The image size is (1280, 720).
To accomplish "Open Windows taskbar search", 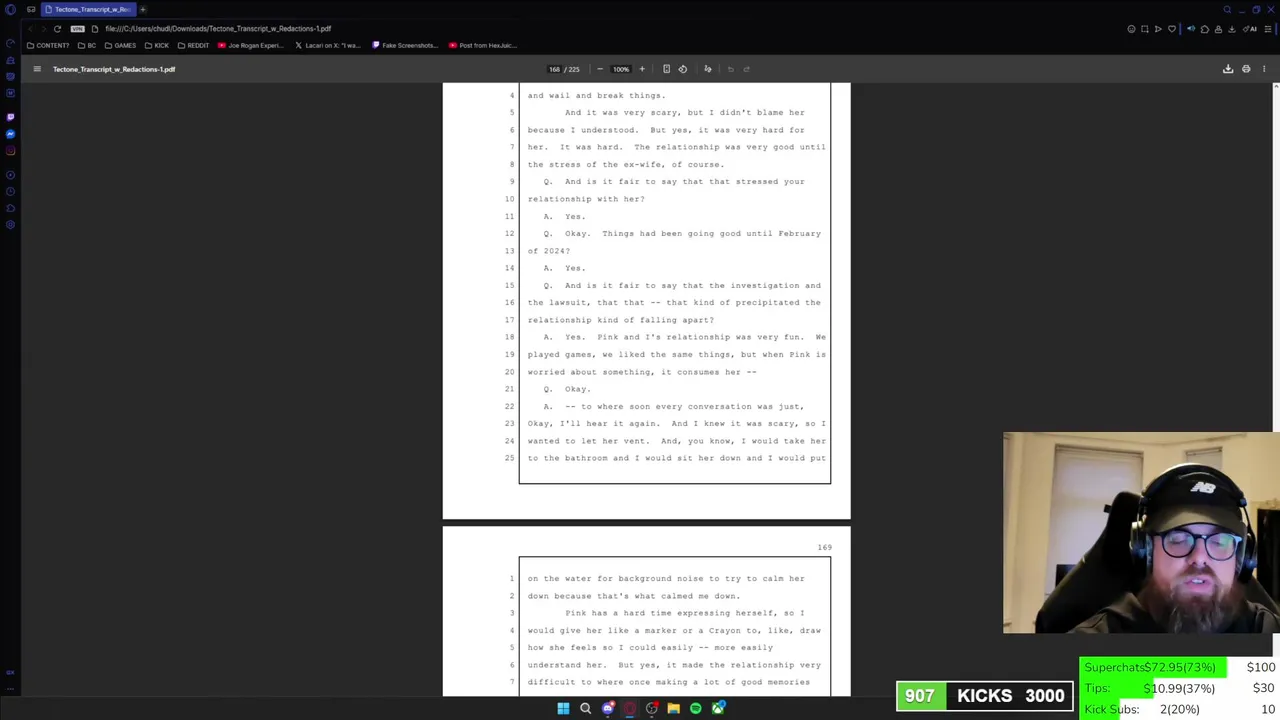I will coord(585,708).
